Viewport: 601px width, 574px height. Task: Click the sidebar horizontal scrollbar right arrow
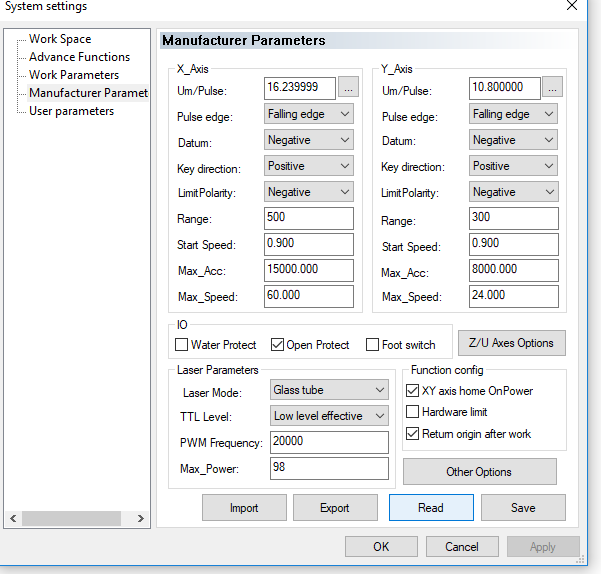141,518
